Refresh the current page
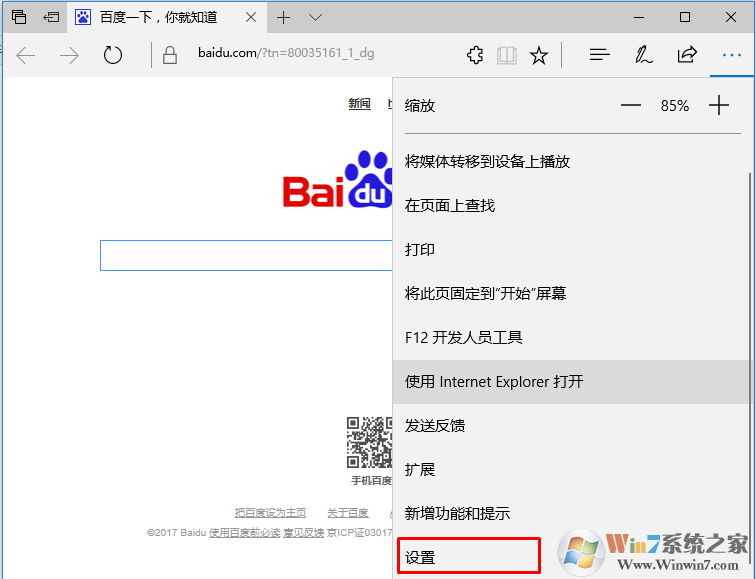This screenshot has height=579, width=755. (113, 55)
